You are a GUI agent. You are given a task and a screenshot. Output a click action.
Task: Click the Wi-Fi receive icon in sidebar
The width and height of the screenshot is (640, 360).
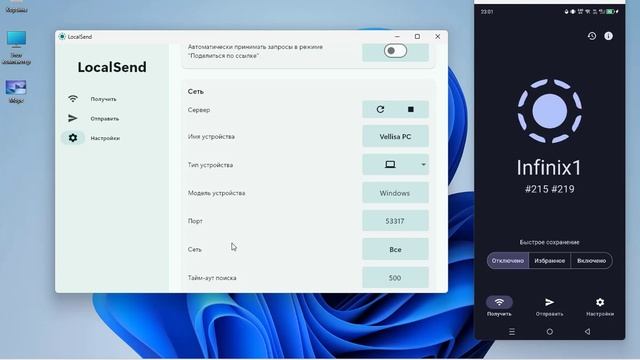point(73,99)
